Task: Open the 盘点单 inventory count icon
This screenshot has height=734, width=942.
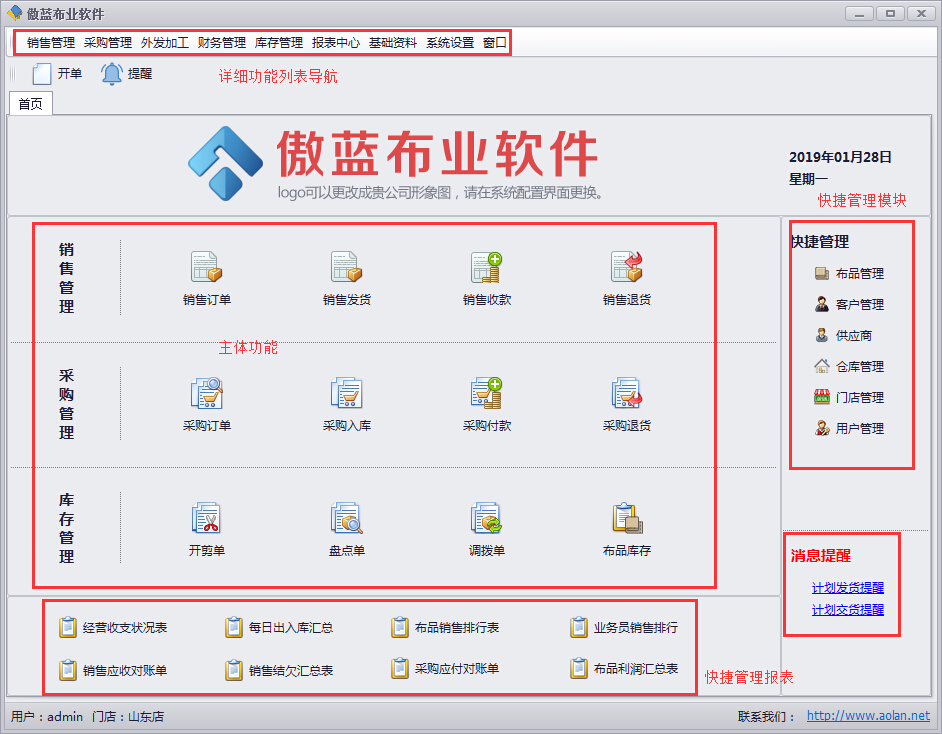Action: (347, 518)
